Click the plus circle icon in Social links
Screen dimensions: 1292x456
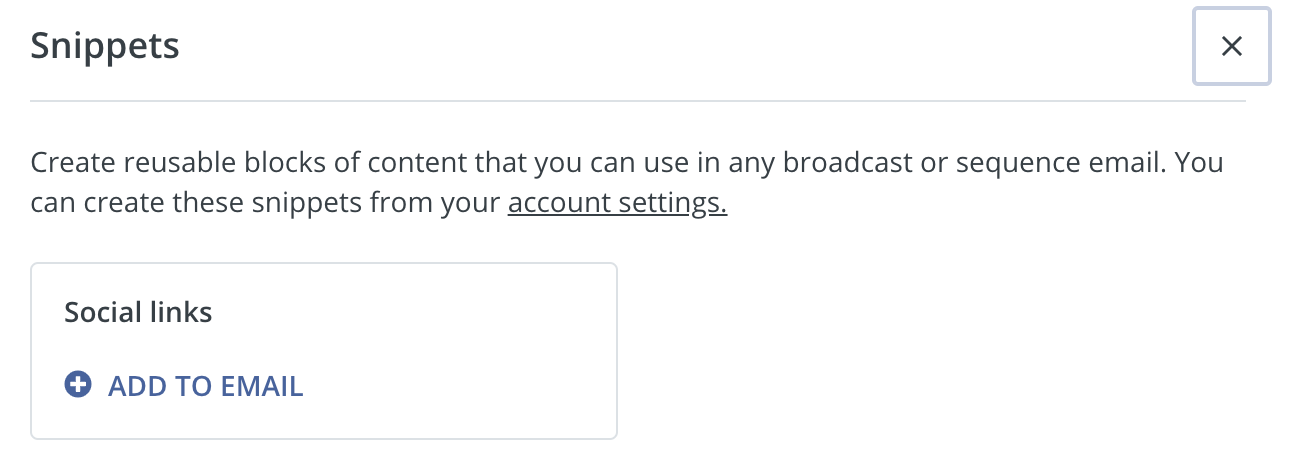click(x=78, y=385)
